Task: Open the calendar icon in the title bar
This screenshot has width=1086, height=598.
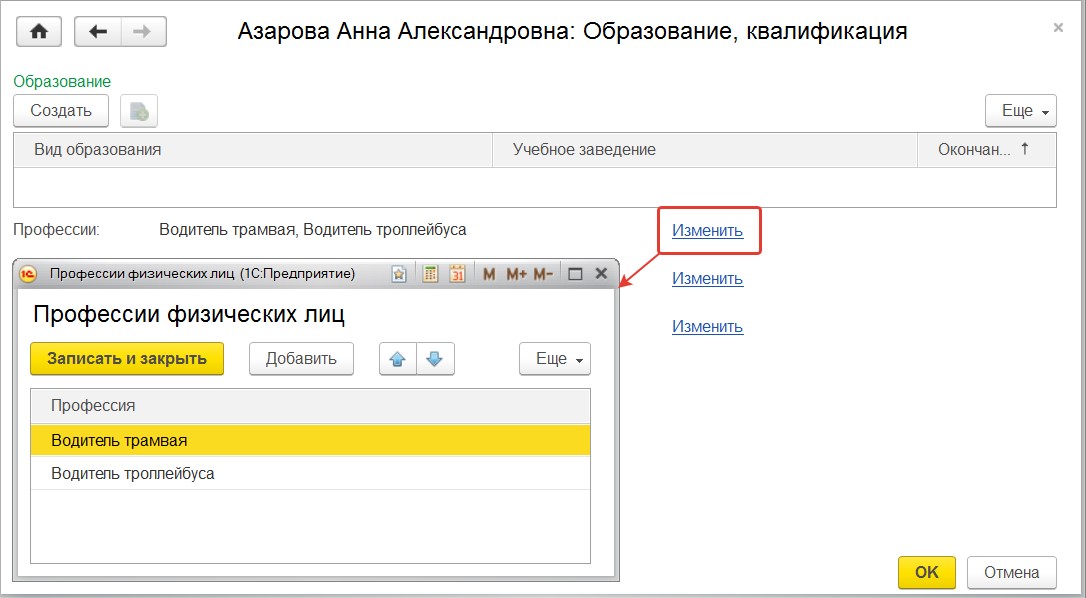Action: tap(457, 274)
